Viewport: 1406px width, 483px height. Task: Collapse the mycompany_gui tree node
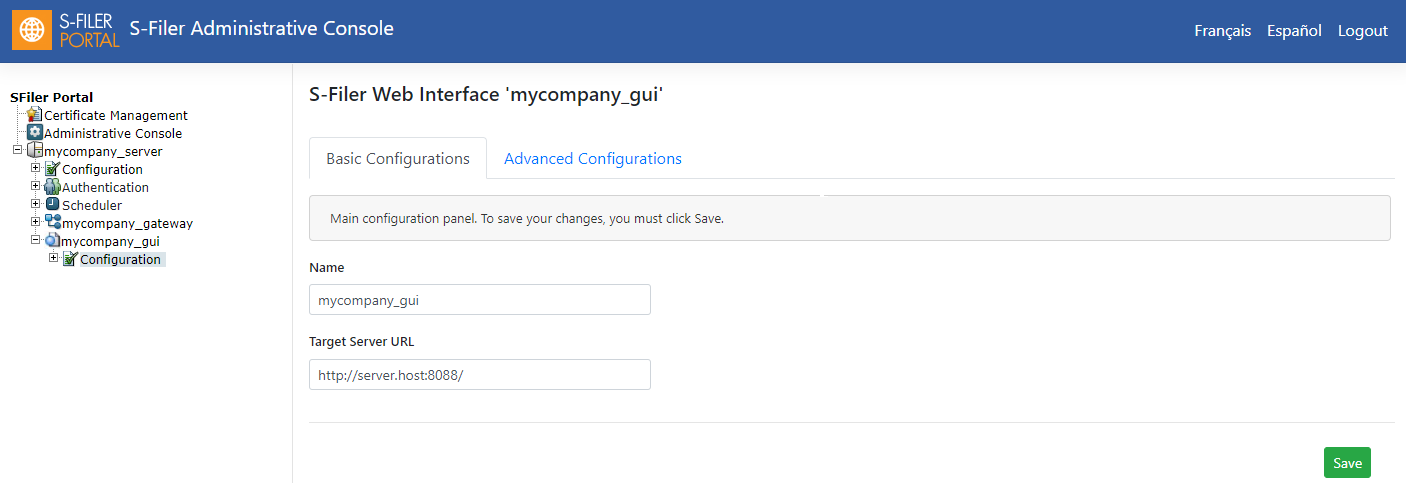[x=35, y=241]
